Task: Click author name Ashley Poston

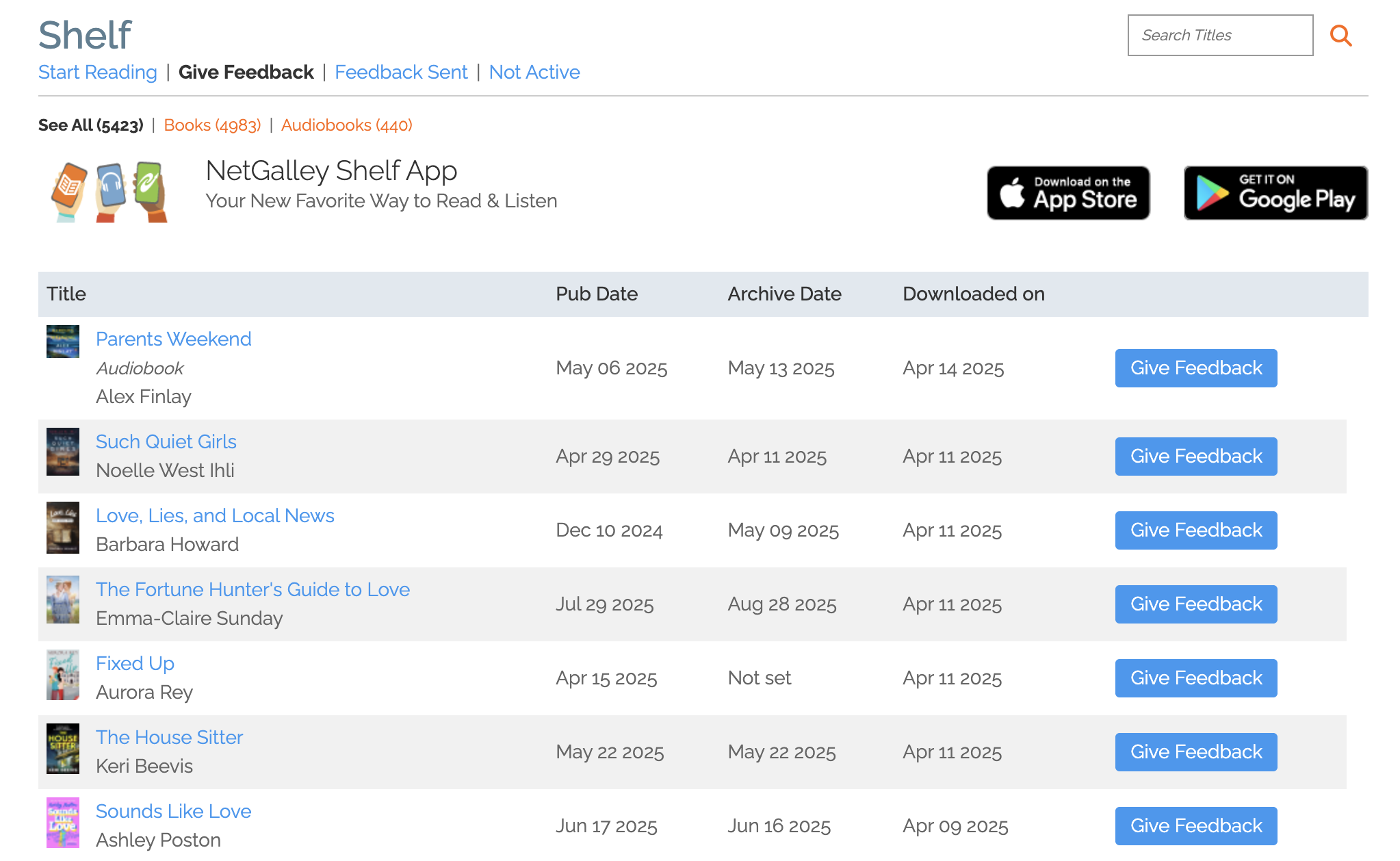Action: point(158,840)
